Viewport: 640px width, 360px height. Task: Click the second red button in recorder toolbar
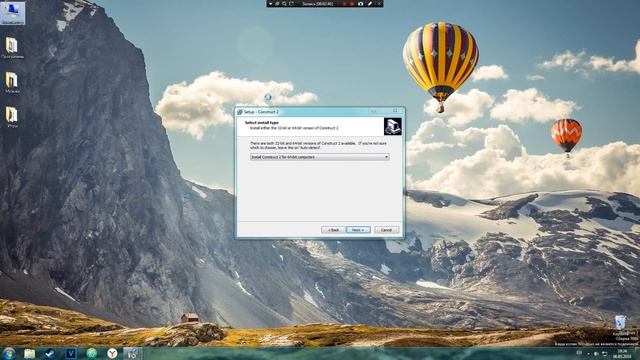(x=352, y=4)
